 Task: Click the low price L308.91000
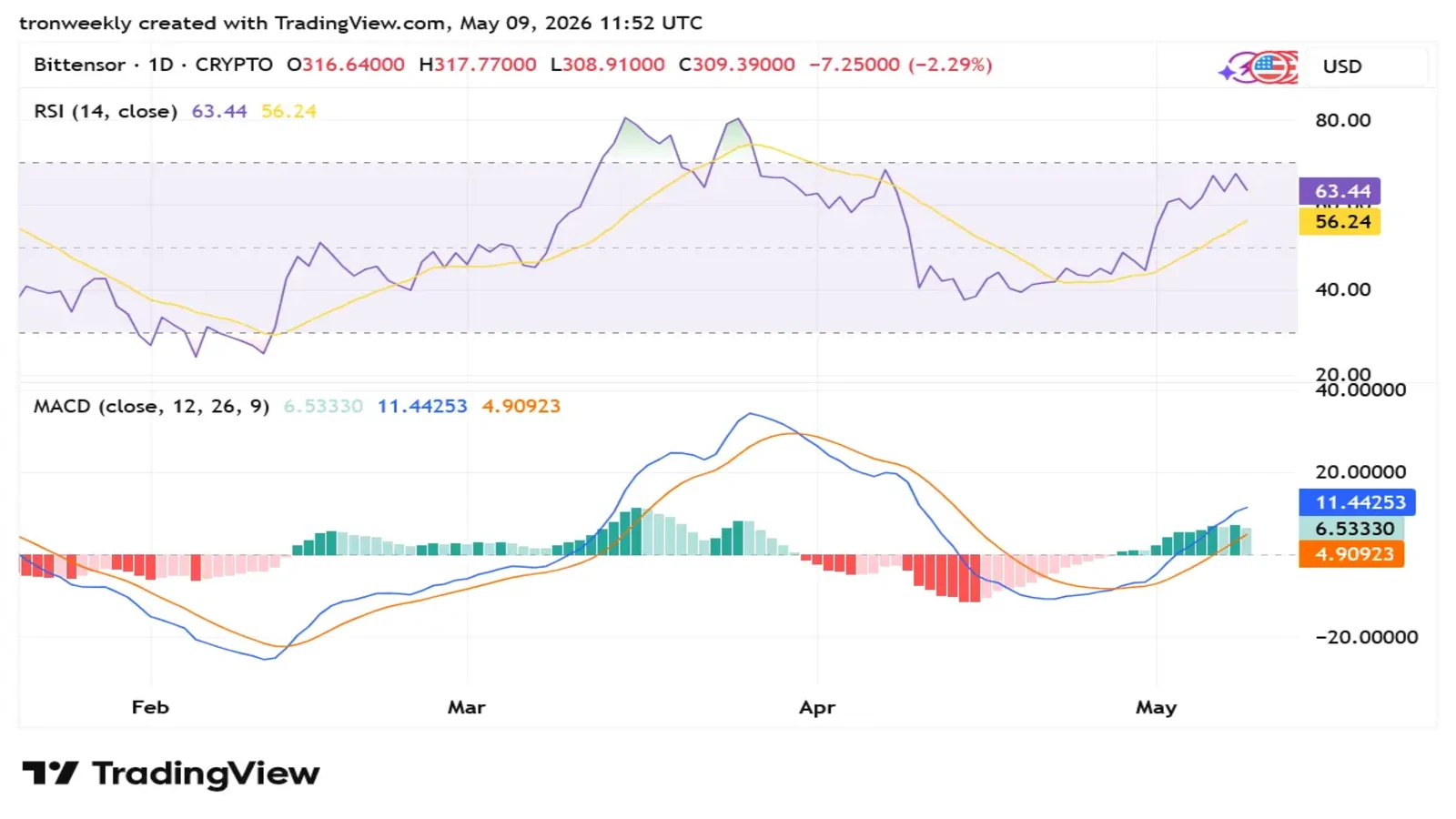[x=608, y=65]
